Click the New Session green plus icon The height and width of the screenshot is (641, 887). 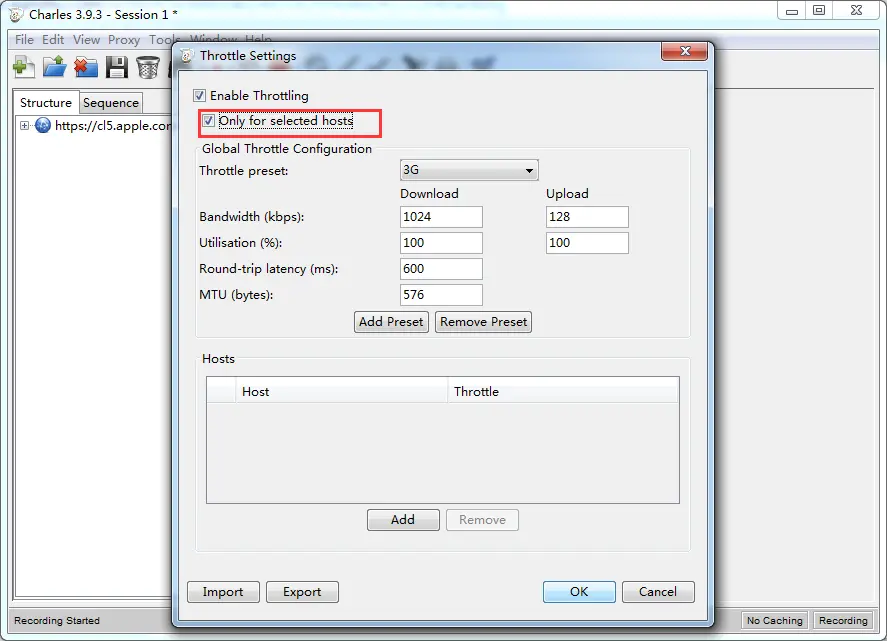coord(24,67)
